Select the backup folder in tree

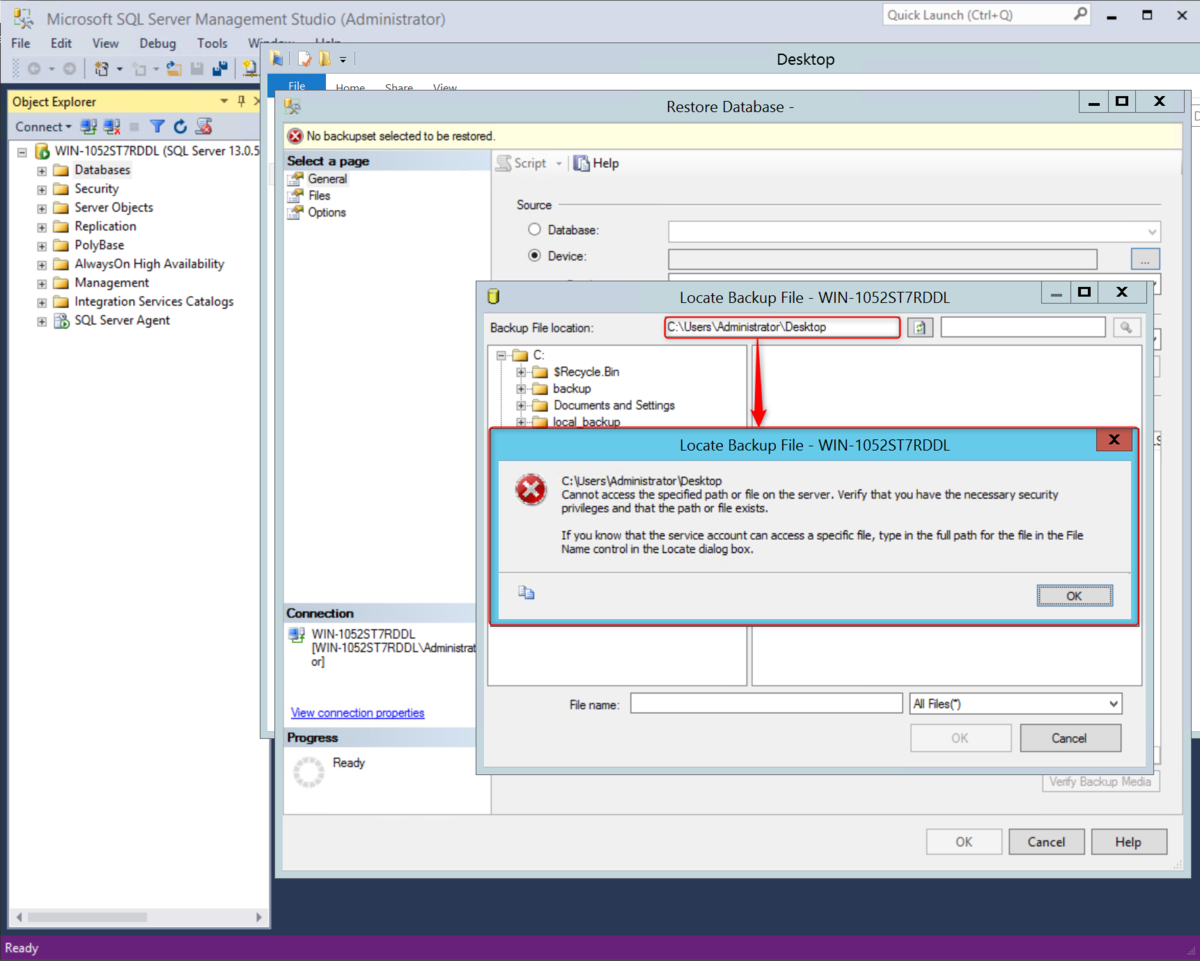572,389
